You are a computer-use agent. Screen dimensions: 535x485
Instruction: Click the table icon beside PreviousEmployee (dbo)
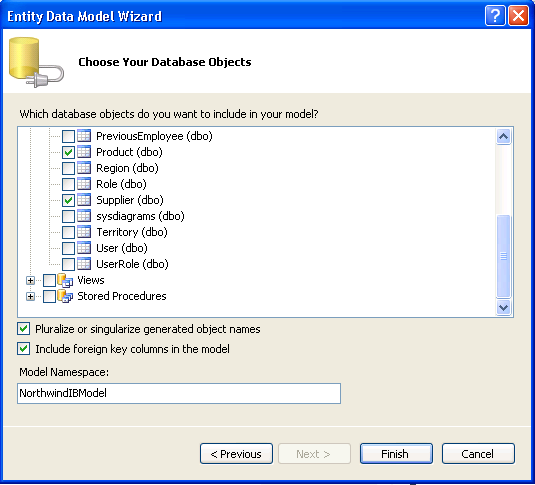84,136
